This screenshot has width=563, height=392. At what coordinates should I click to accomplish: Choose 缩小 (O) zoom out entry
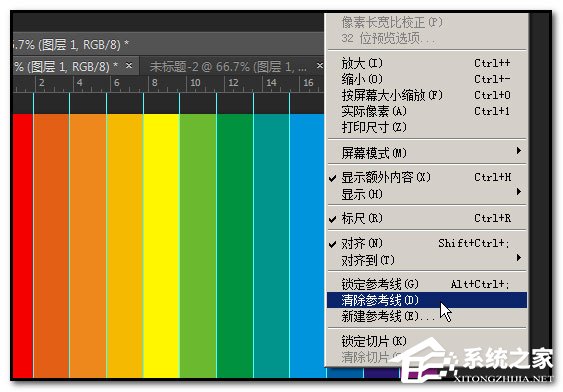[427, 79]
